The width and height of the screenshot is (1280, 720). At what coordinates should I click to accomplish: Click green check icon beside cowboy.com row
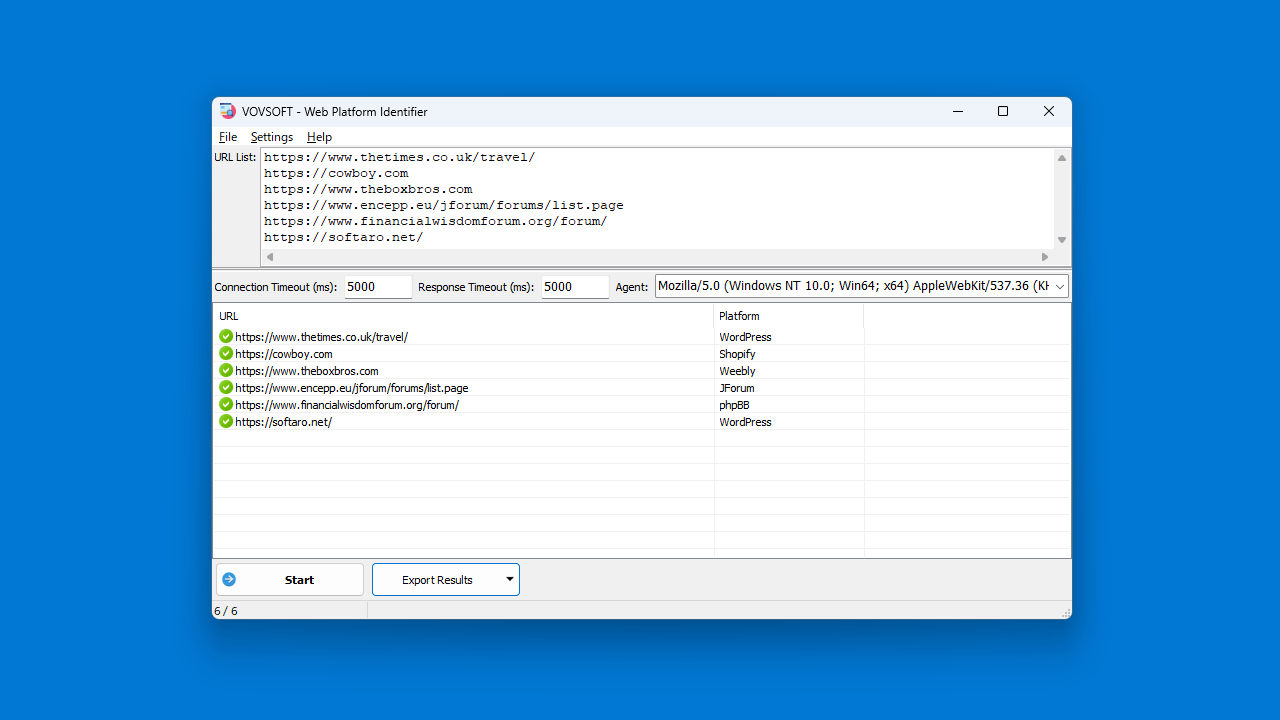click(226, 354)
